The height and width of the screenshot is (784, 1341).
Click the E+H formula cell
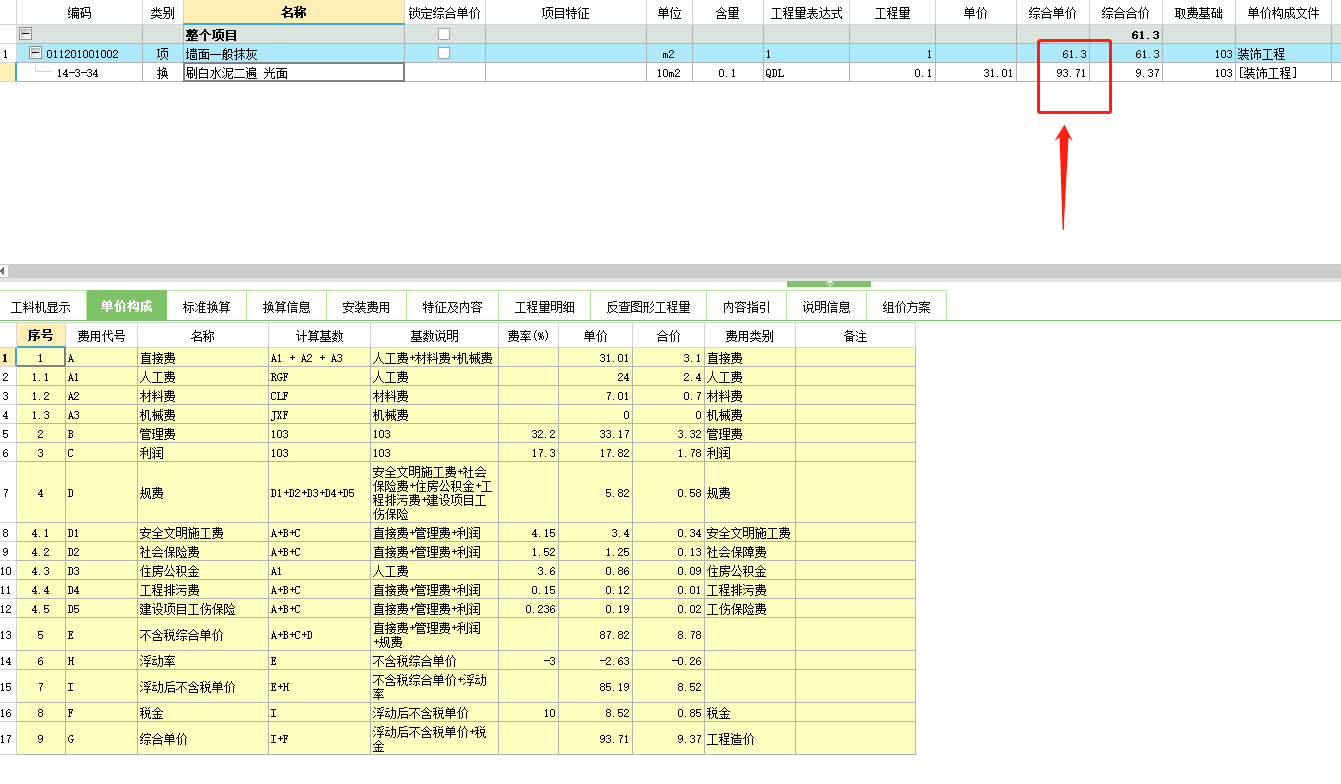319,687
